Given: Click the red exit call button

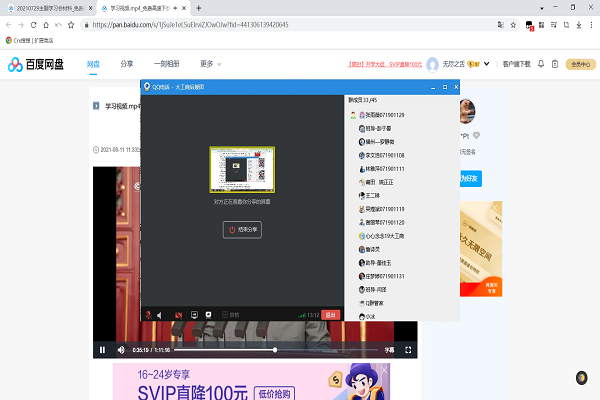Looking at the screenshot, I should [330, 315].
